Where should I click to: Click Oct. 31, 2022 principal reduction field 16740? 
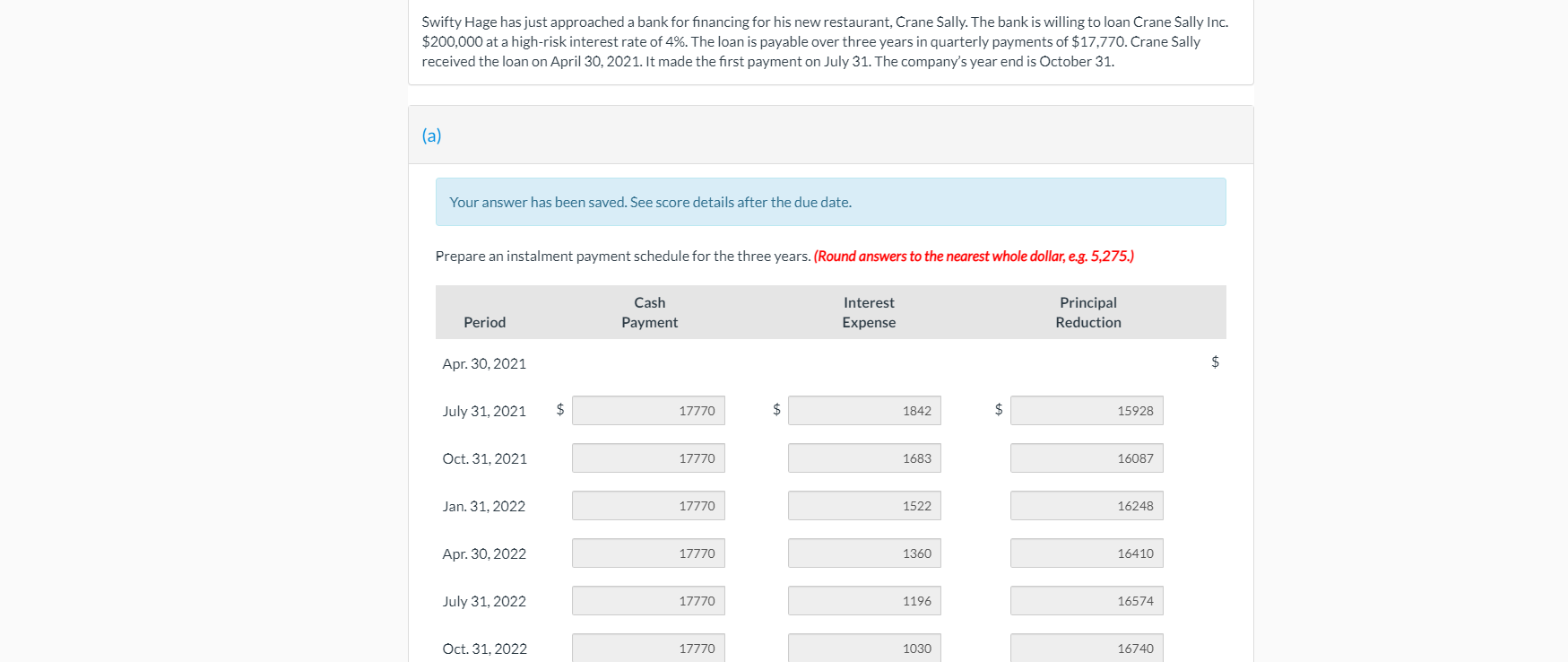[1087, 648]
